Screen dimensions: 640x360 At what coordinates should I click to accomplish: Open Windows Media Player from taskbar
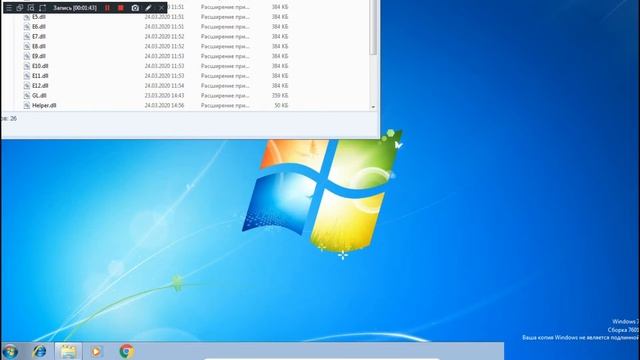(96, 351)
